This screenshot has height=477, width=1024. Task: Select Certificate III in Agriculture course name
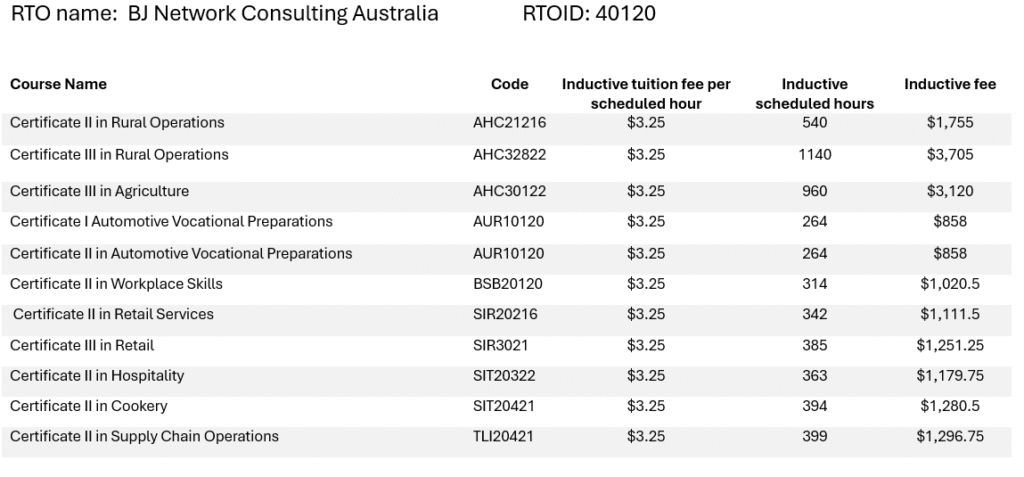(x=99, y=191)
